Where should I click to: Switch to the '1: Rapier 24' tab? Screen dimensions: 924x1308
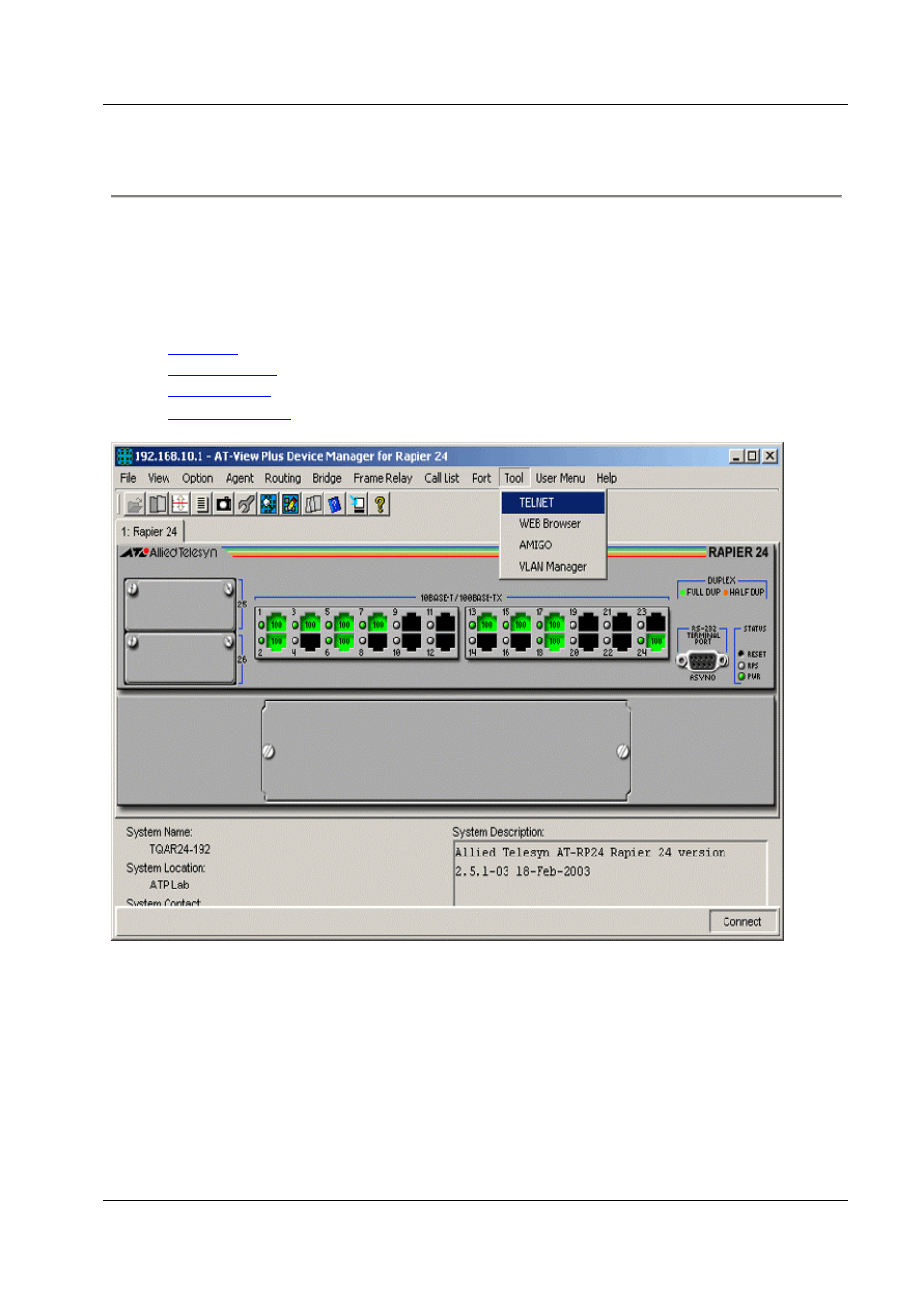(150, 532)
